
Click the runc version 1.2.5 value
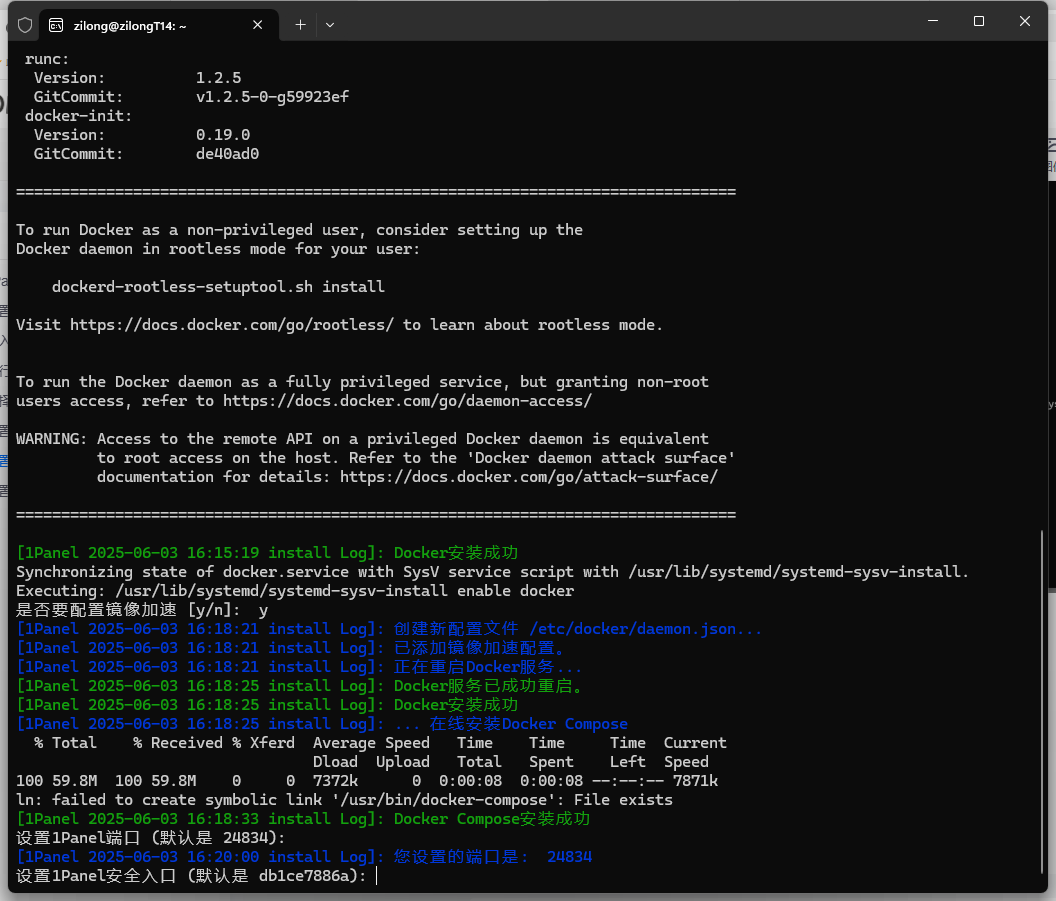pos(218,78)
